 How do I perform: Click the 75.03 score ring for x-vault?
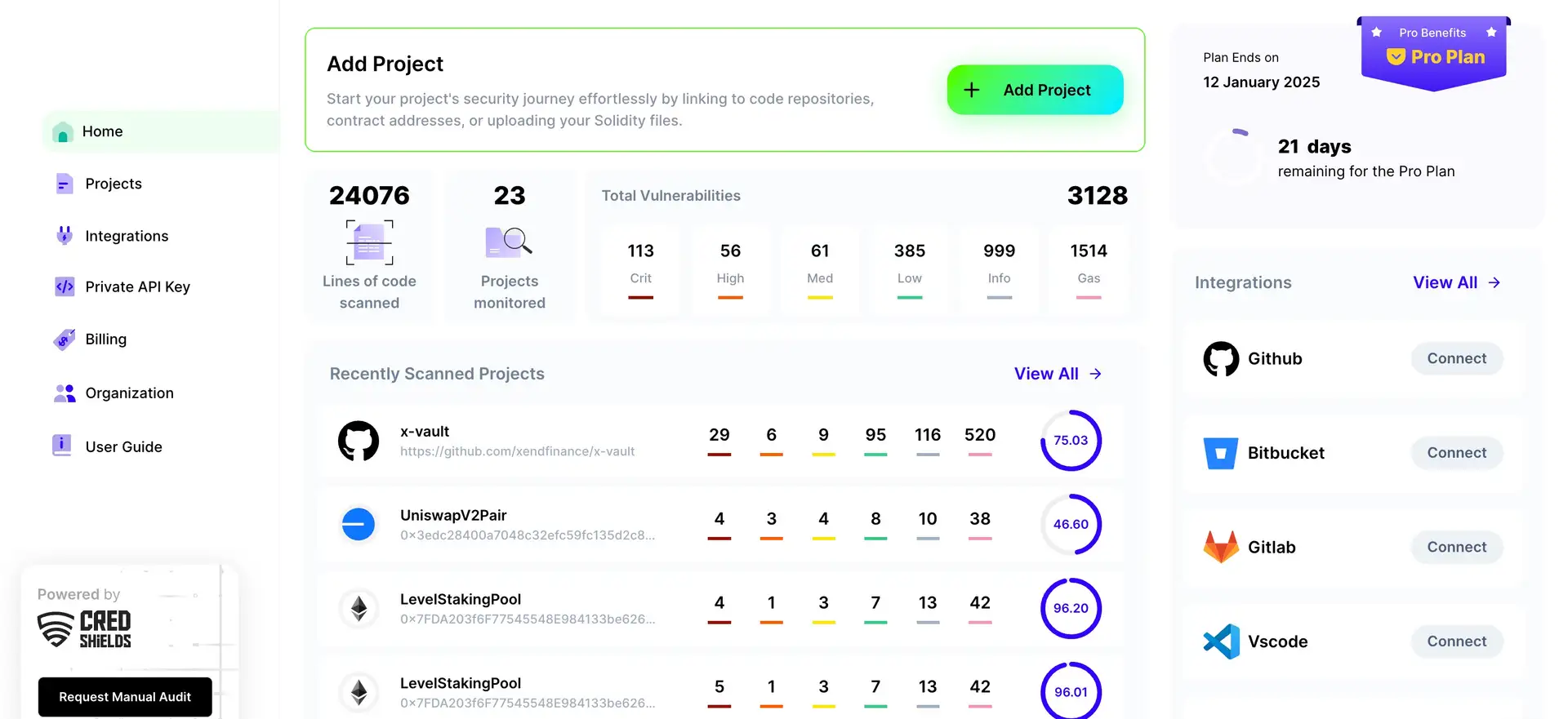click(1071, 441)
